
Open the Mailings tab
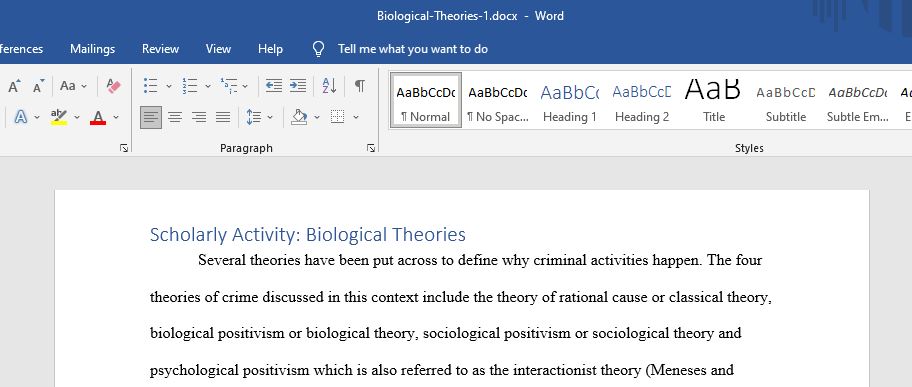pyautogui.click(x=92, y=49)
